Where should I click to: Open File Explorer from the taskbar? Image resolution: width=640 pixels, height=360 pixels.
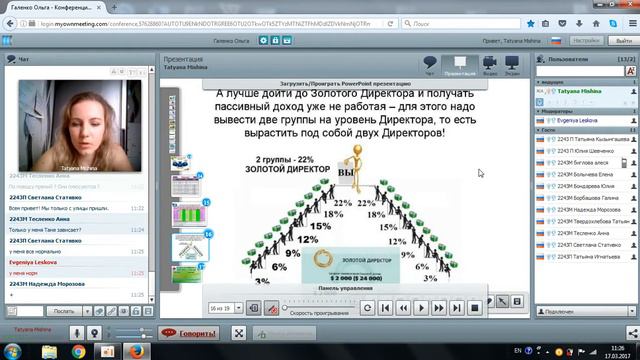point(49,351)
